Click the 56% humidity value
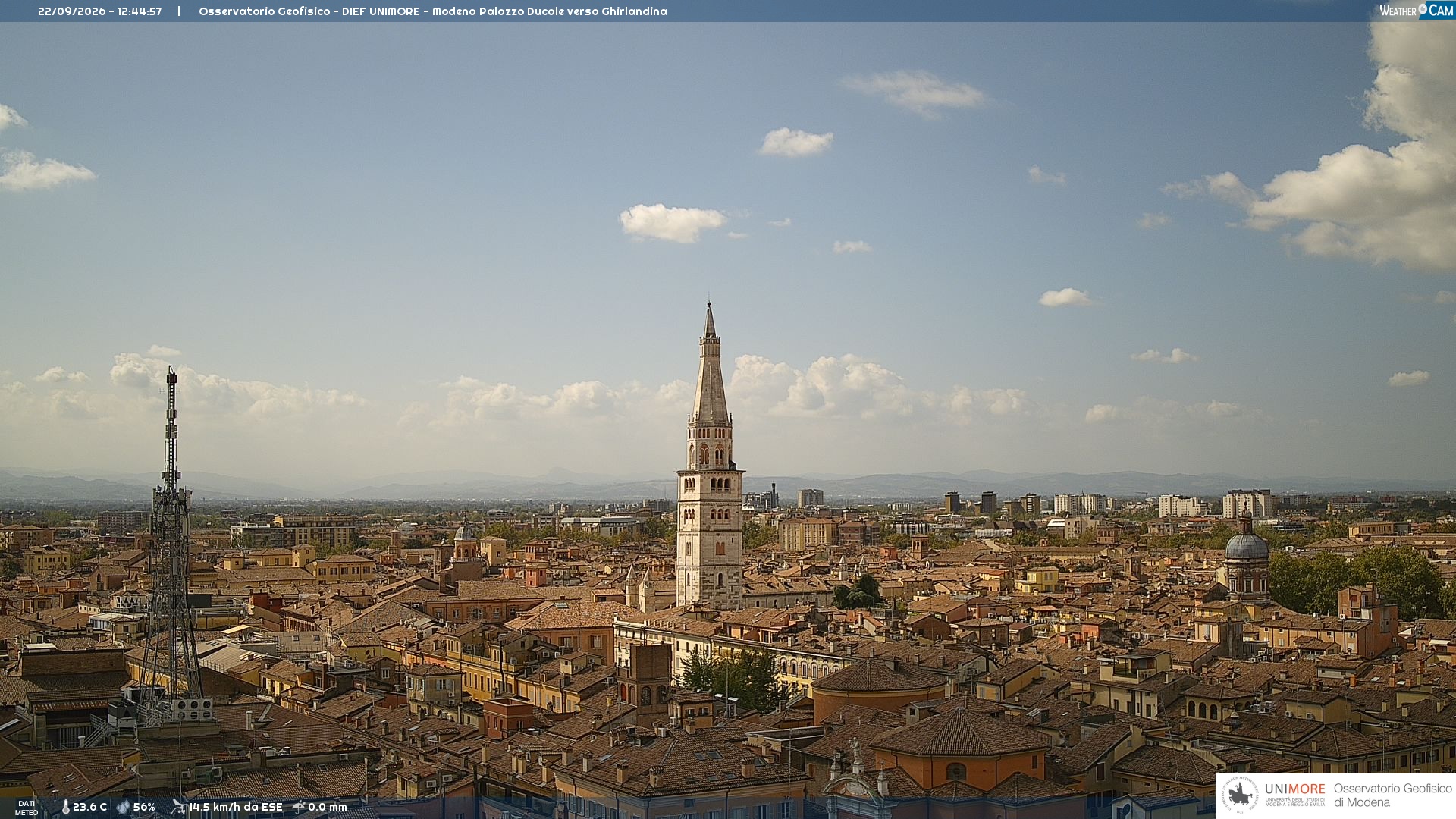This screenshot has width=1456, height=819. [144, 807]
